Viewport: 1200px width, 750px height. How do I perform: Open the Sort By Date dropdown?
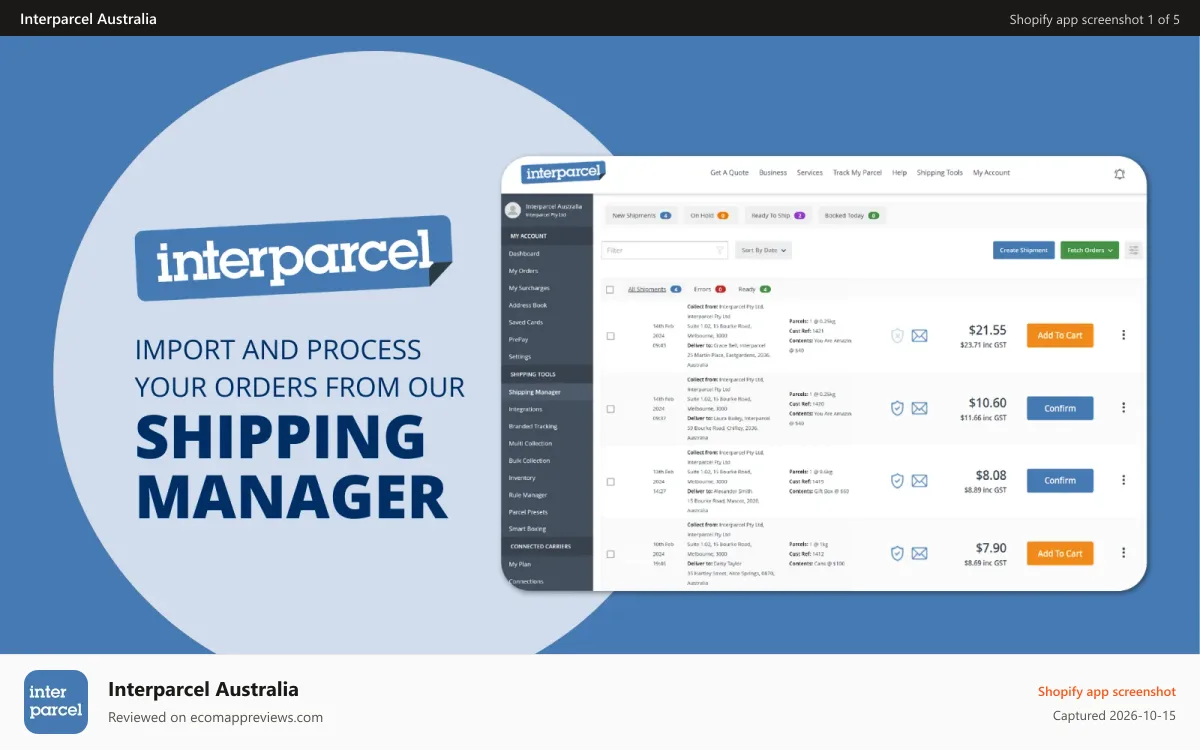tap(763, 250)
